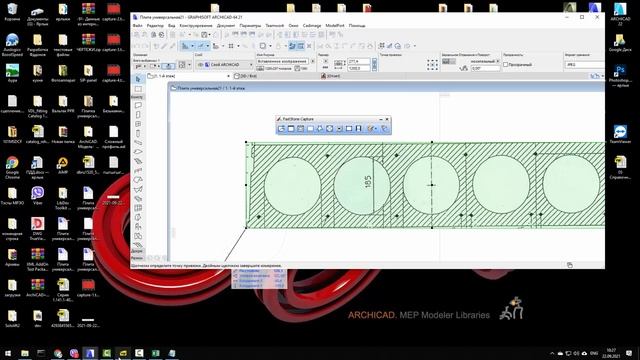Open the Файл menu in ARCHICAD

click(137, 25)
